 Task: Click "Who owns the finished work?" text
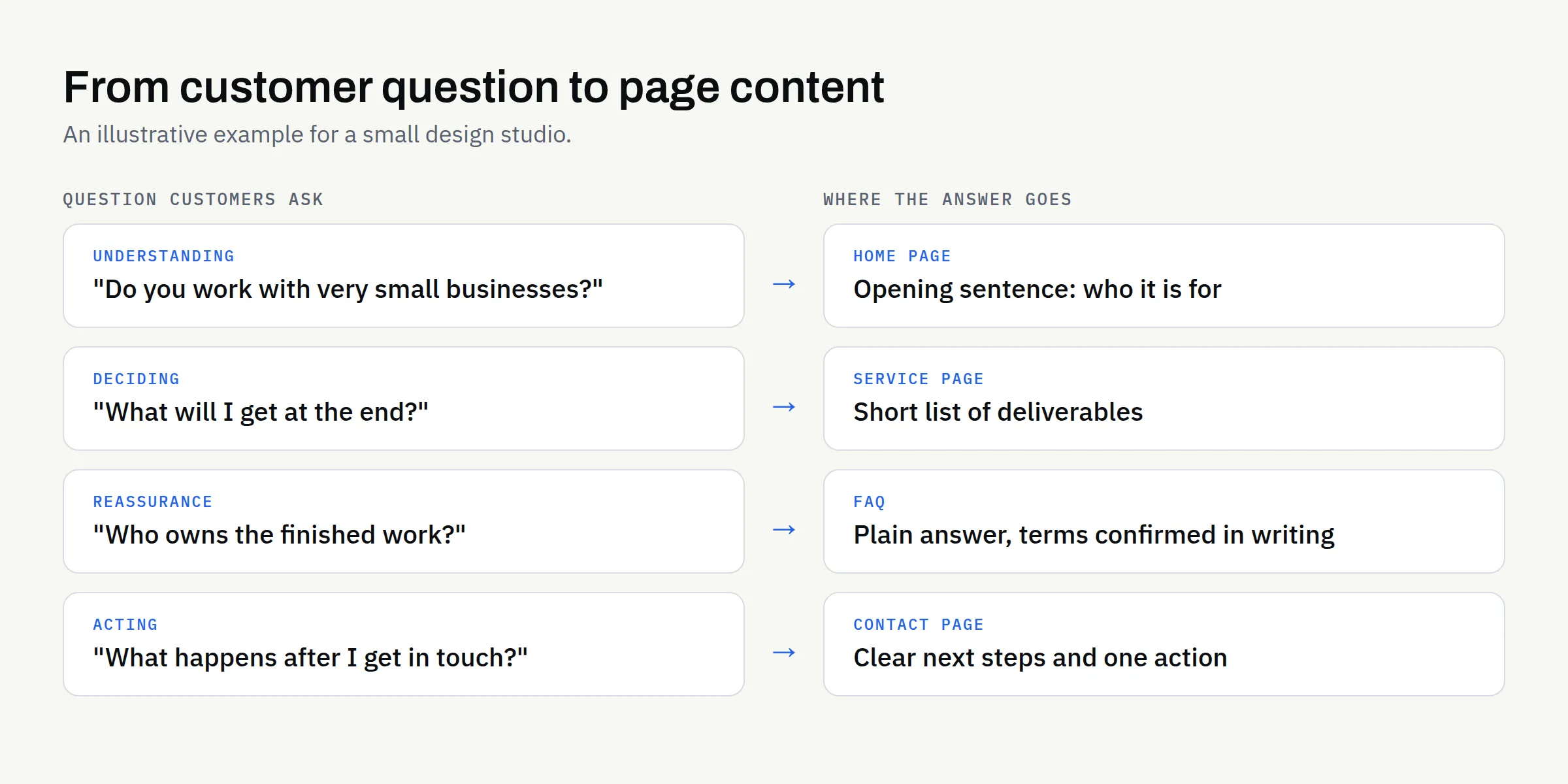(x=279, y=535)
